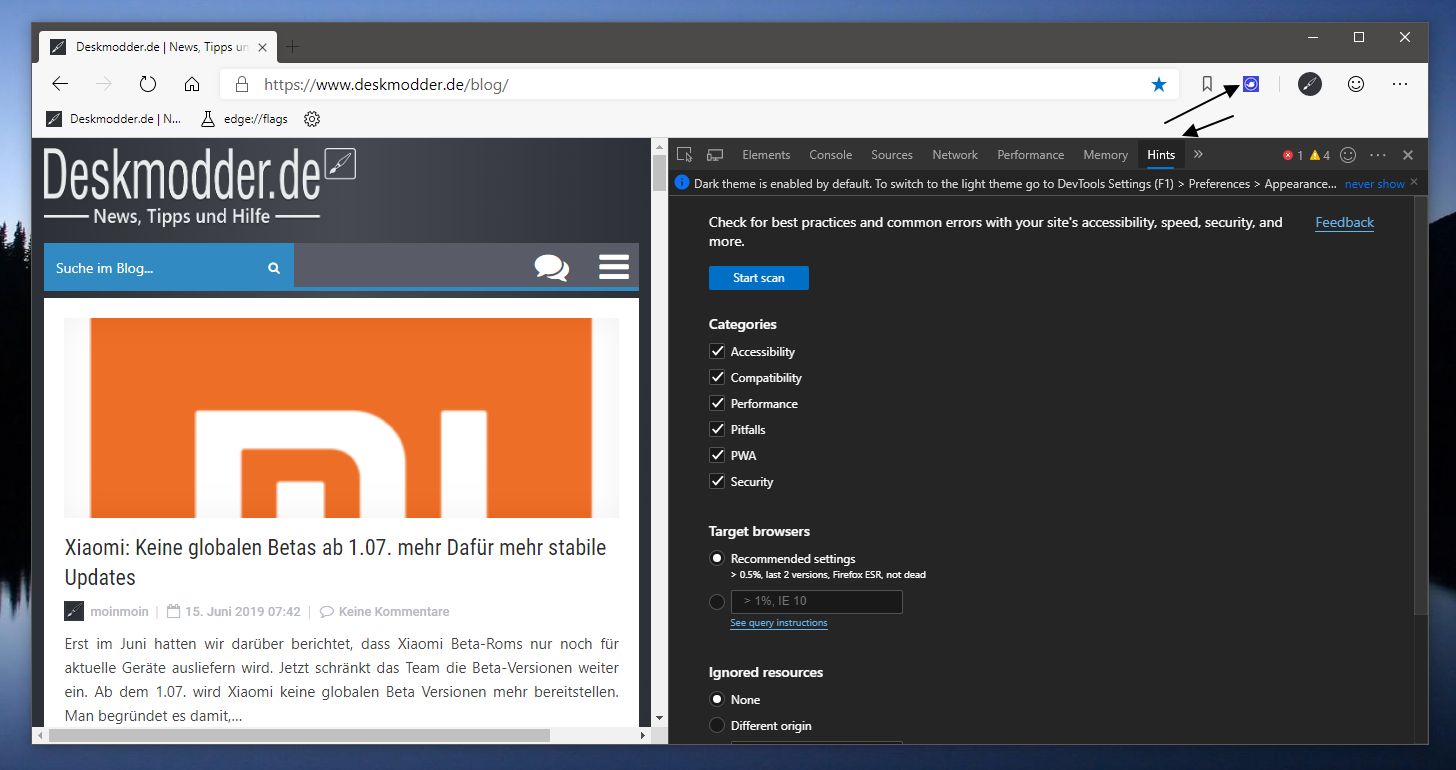Uncheck the Security category
The height and width of the screenshot is (770, 1456).
717,482
